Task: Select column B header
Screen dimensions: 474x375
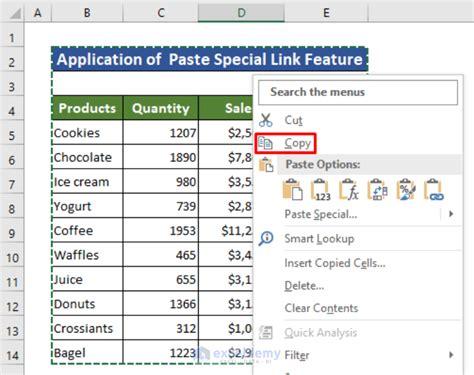Action: click(87, 13)
